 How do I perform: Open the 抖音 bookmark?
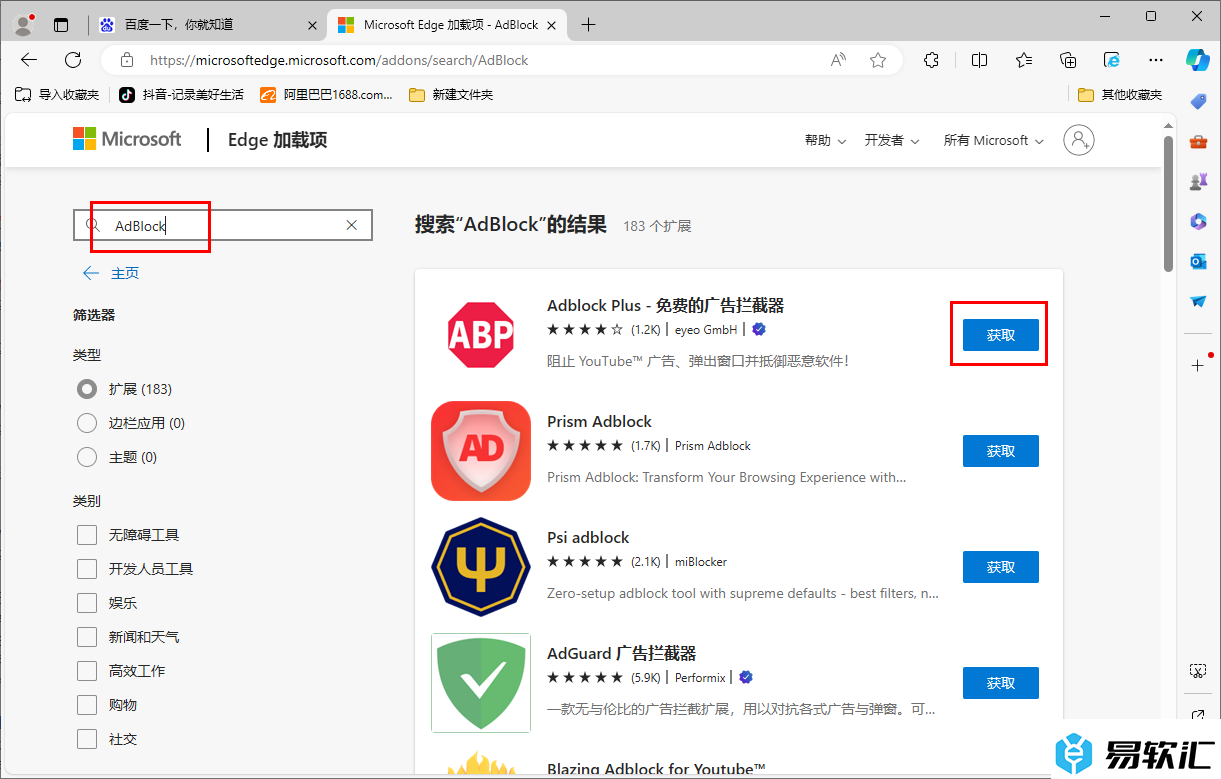[181, 95]
